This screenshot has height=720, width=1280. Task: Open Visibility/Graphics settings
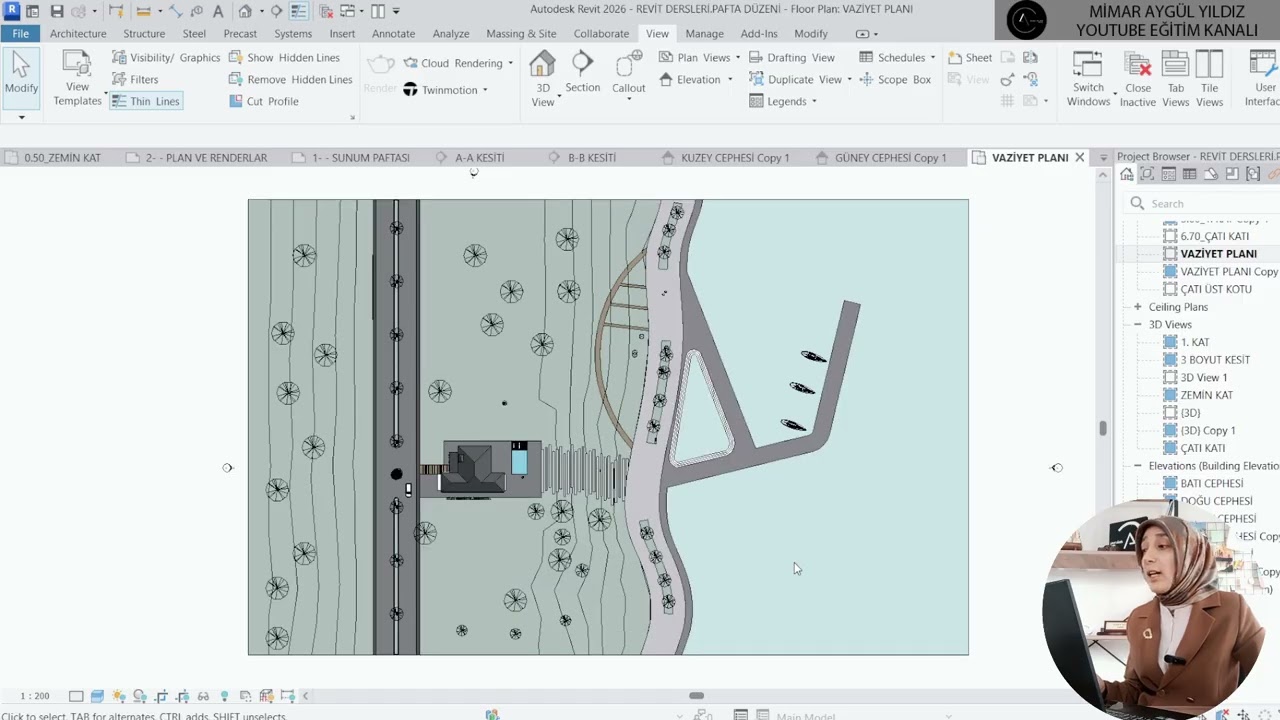(x=166, y=58)
